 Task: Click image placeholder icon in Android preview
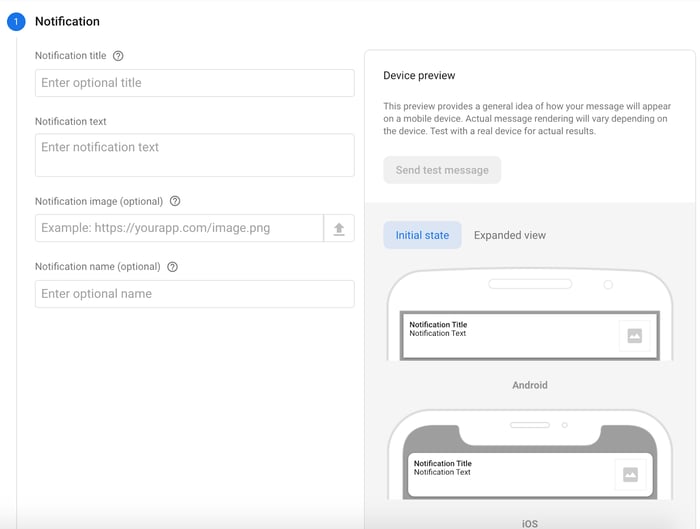[x=634, y=336]
